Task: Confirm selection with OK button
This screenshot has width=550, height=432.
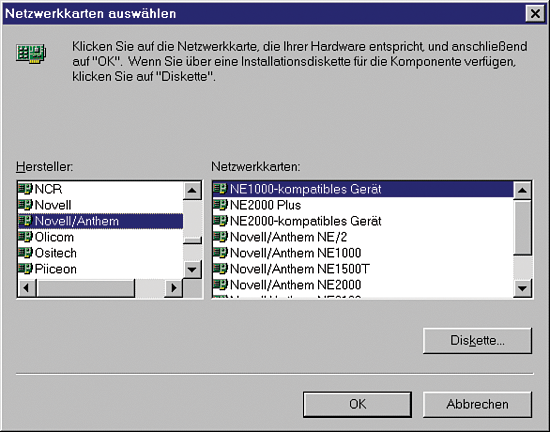Action: click(x=357, y=404)
